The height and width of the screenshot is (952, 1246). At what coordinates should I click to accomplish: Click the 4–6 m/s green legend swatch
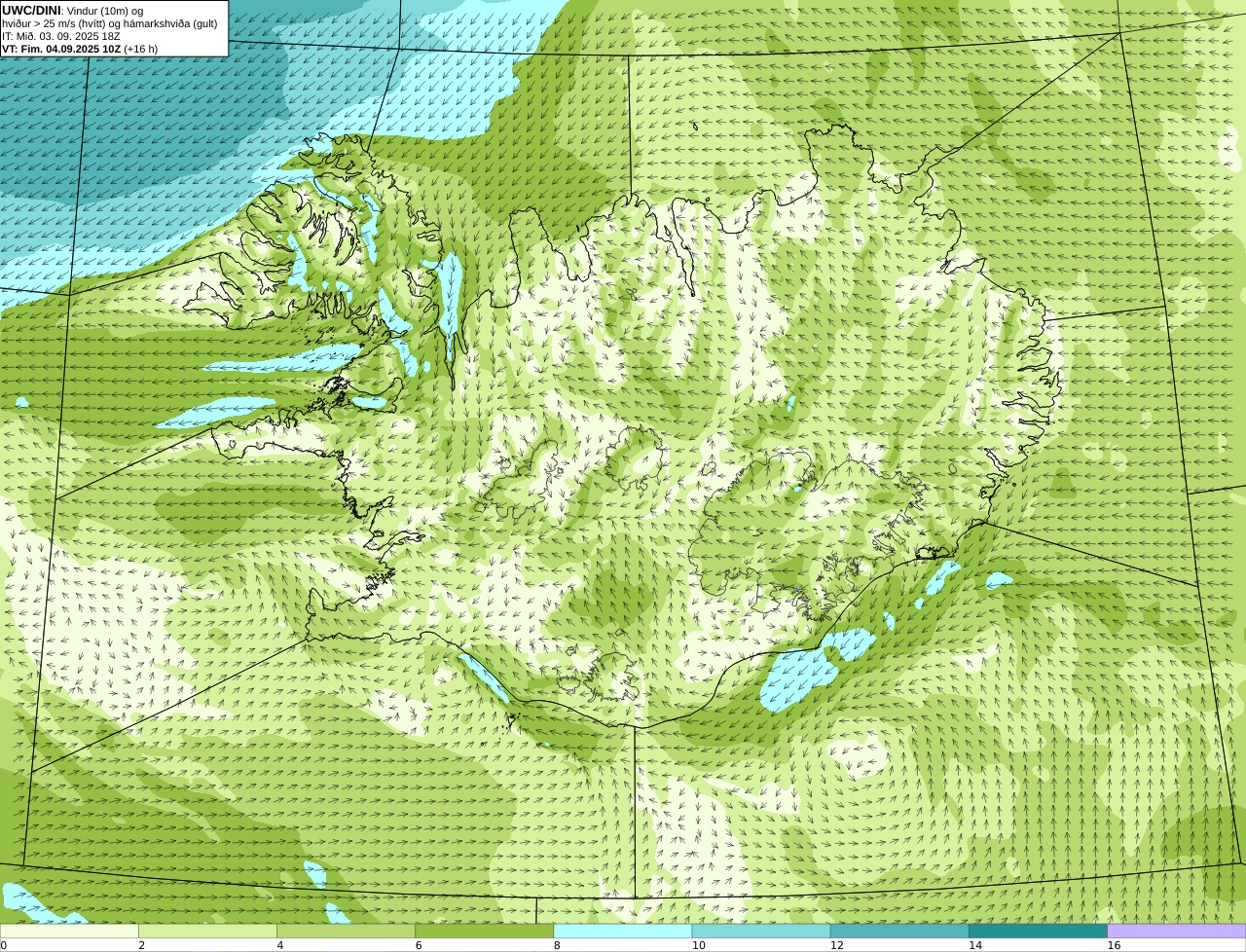pyautogui.click(x=346, y=931)
